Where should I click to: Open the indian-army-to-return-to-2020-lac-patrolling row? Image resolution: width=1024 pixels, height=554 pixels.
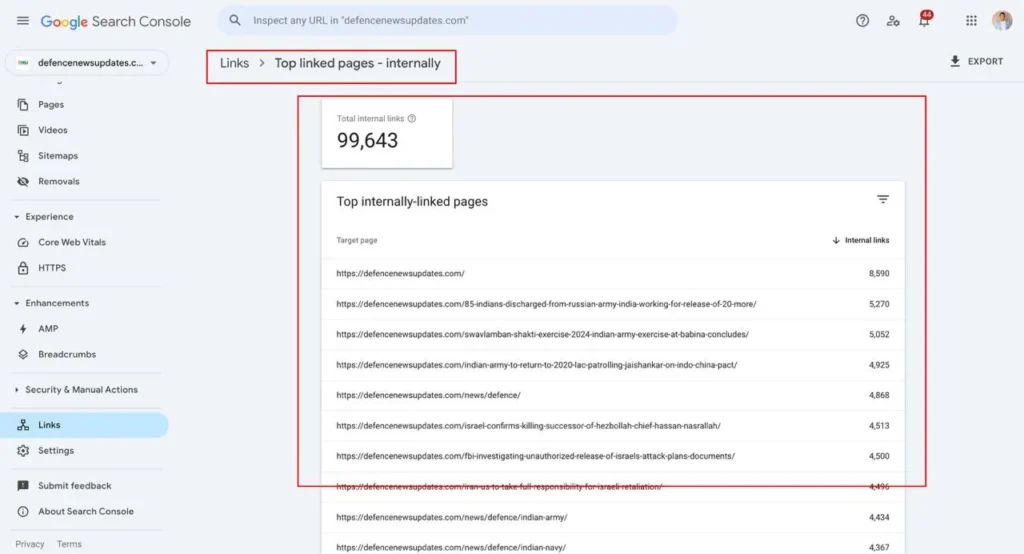[x=613, y=365]
